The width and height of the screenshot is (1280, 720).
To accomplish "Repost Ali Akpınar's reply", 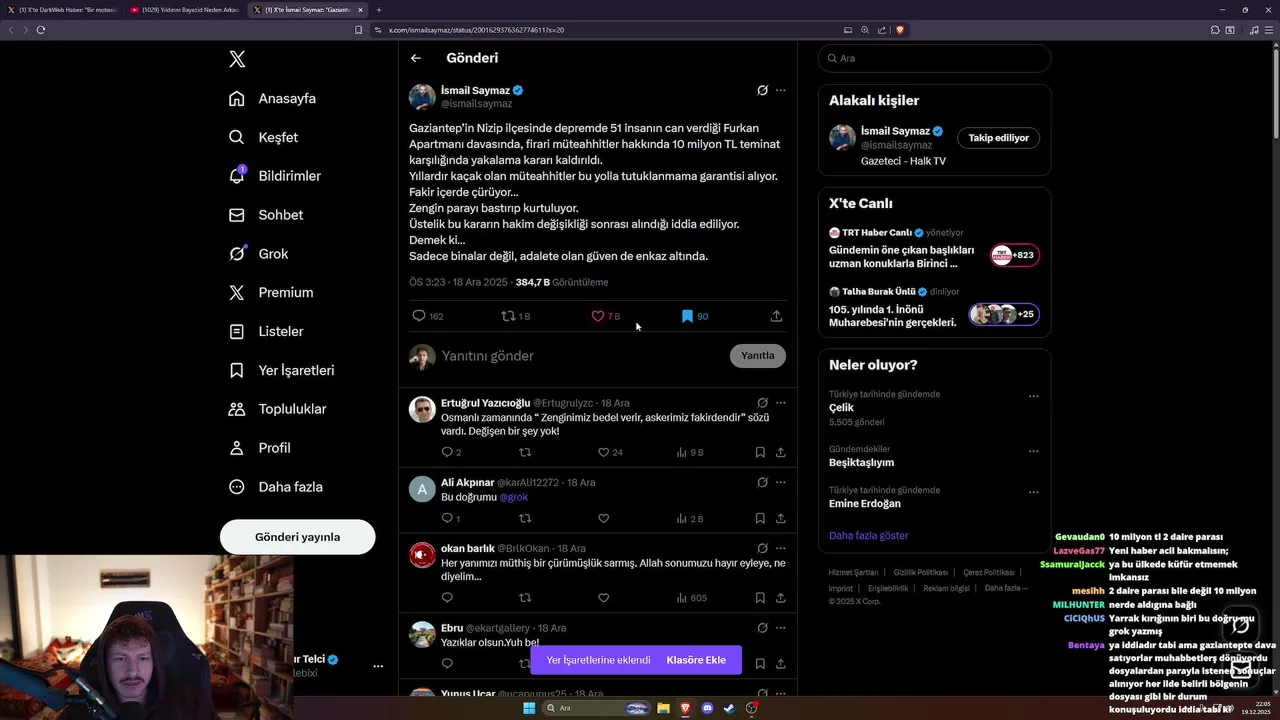I will [525, 519].
